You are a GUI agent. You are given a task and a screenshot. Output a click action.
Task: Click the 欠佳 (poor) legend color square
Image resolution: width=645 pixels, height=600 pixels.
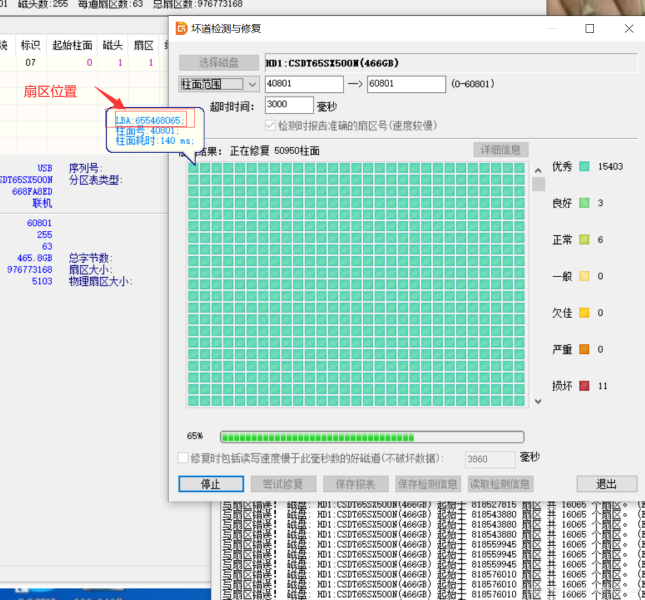pyautogui.click(x=584, y=313)
